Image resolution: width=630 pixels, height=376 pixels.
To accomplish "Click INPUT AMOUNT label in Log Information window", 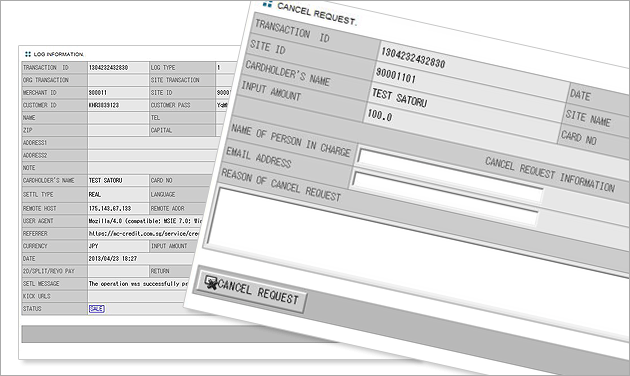I will coord(169,246).
